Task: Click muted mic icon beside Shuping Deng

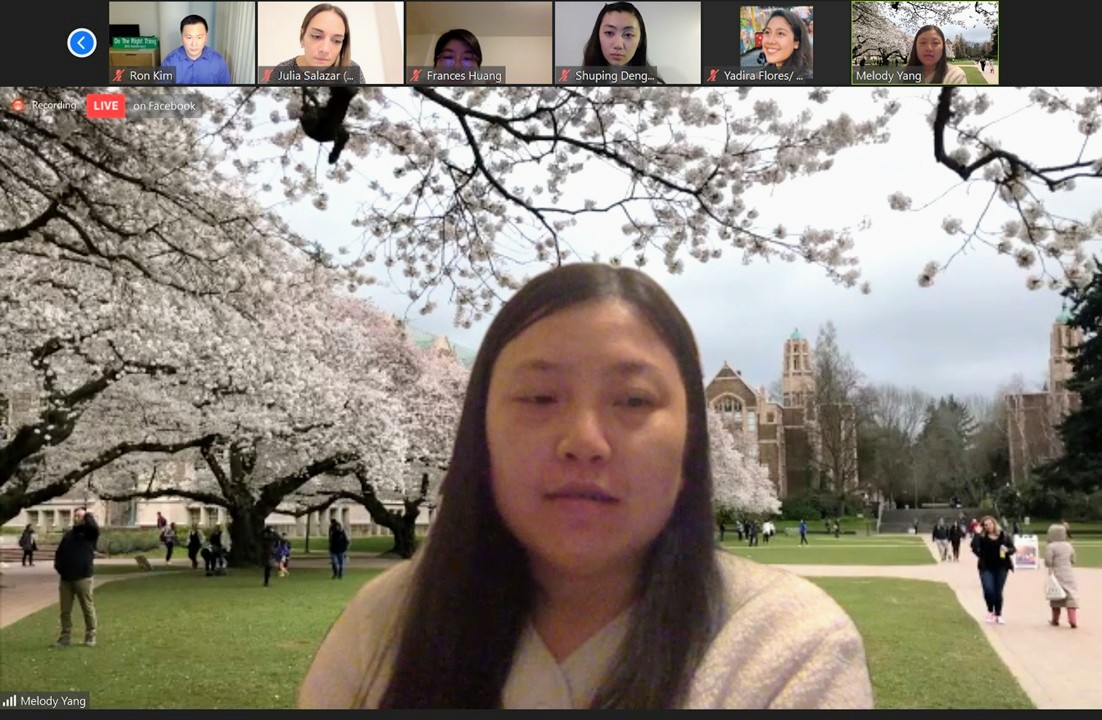Action: 565,76
